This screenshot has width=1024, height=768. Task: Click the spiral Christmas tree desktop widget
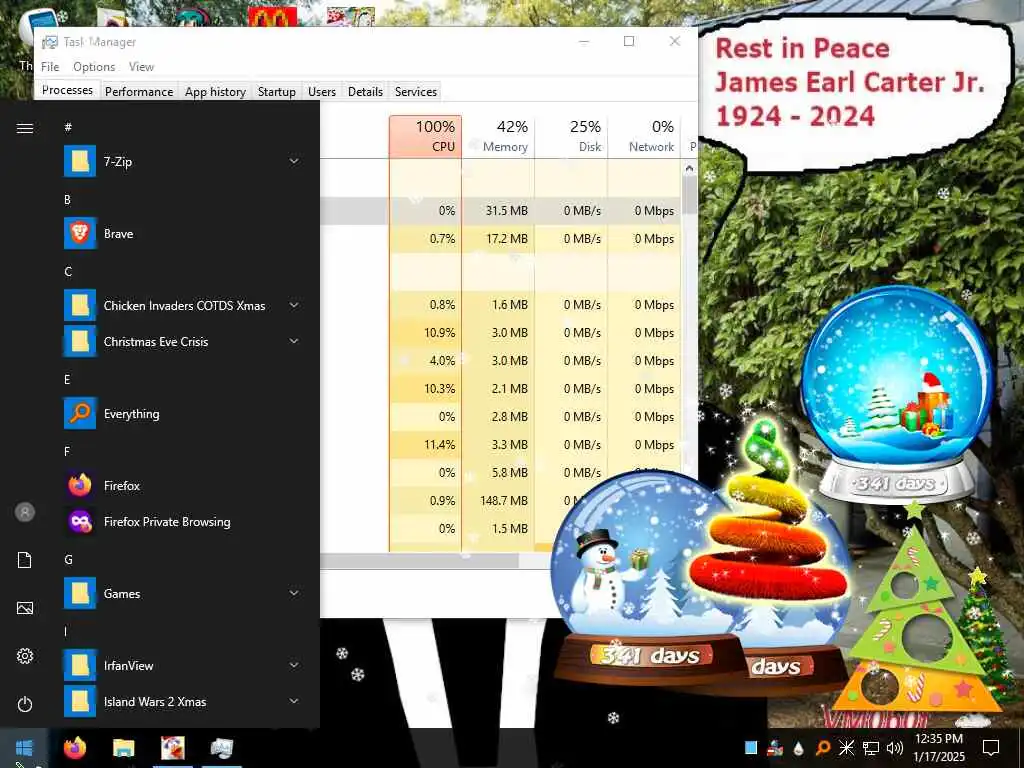click(x=767, y=513)
